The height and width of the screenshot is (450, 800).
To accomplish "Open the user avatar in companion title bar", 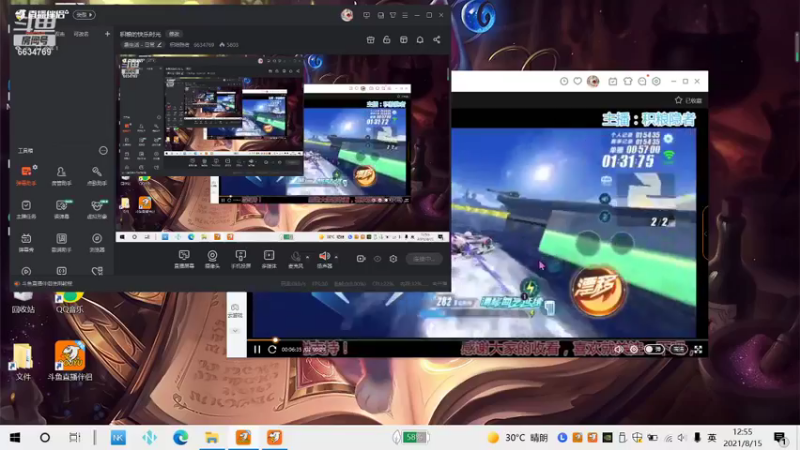I will pos(347,15).
